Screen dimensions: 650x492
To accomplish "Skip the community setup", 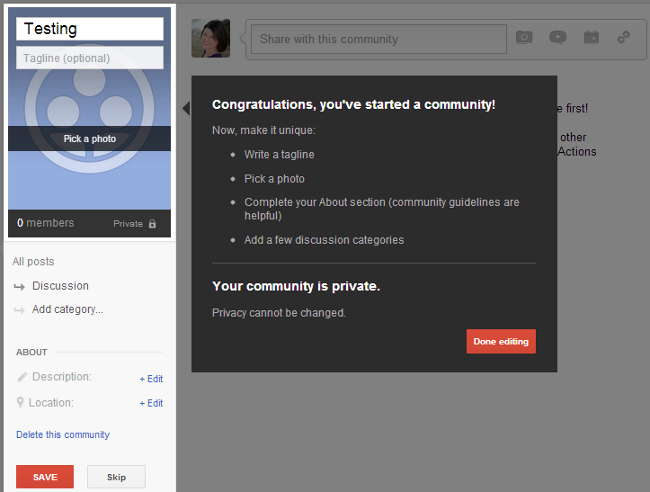I will click(x=116, y=477).
